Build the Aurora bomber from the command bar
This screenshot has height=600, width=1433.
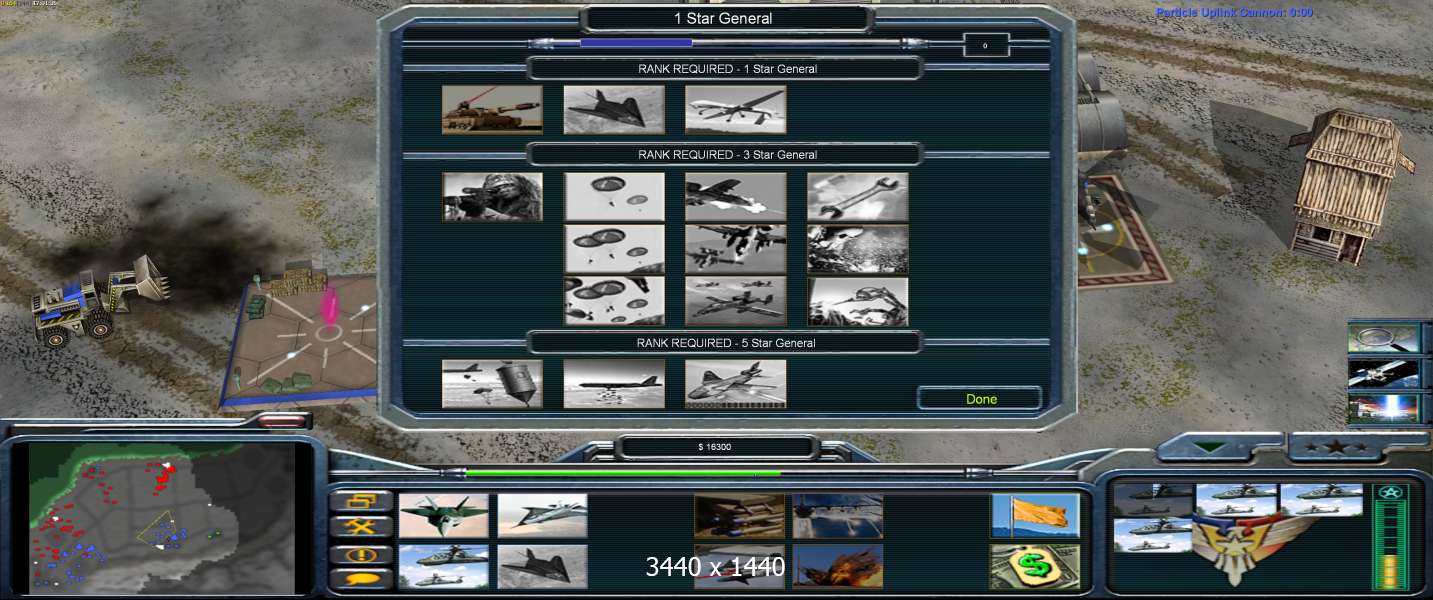[542, 515]
